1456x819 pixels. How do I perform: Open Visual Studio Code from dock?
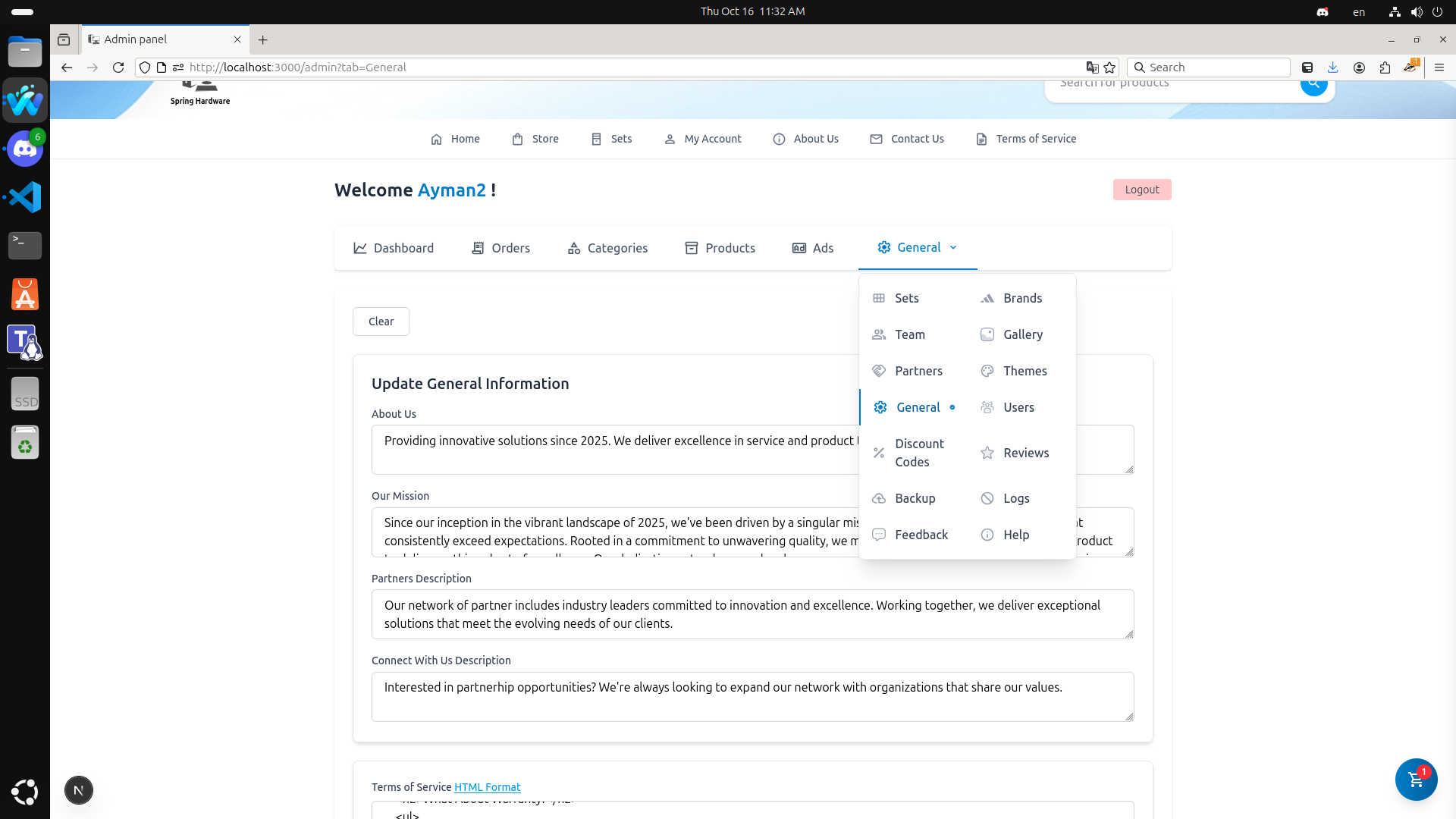pyautogui.click(x=25, y=197)
